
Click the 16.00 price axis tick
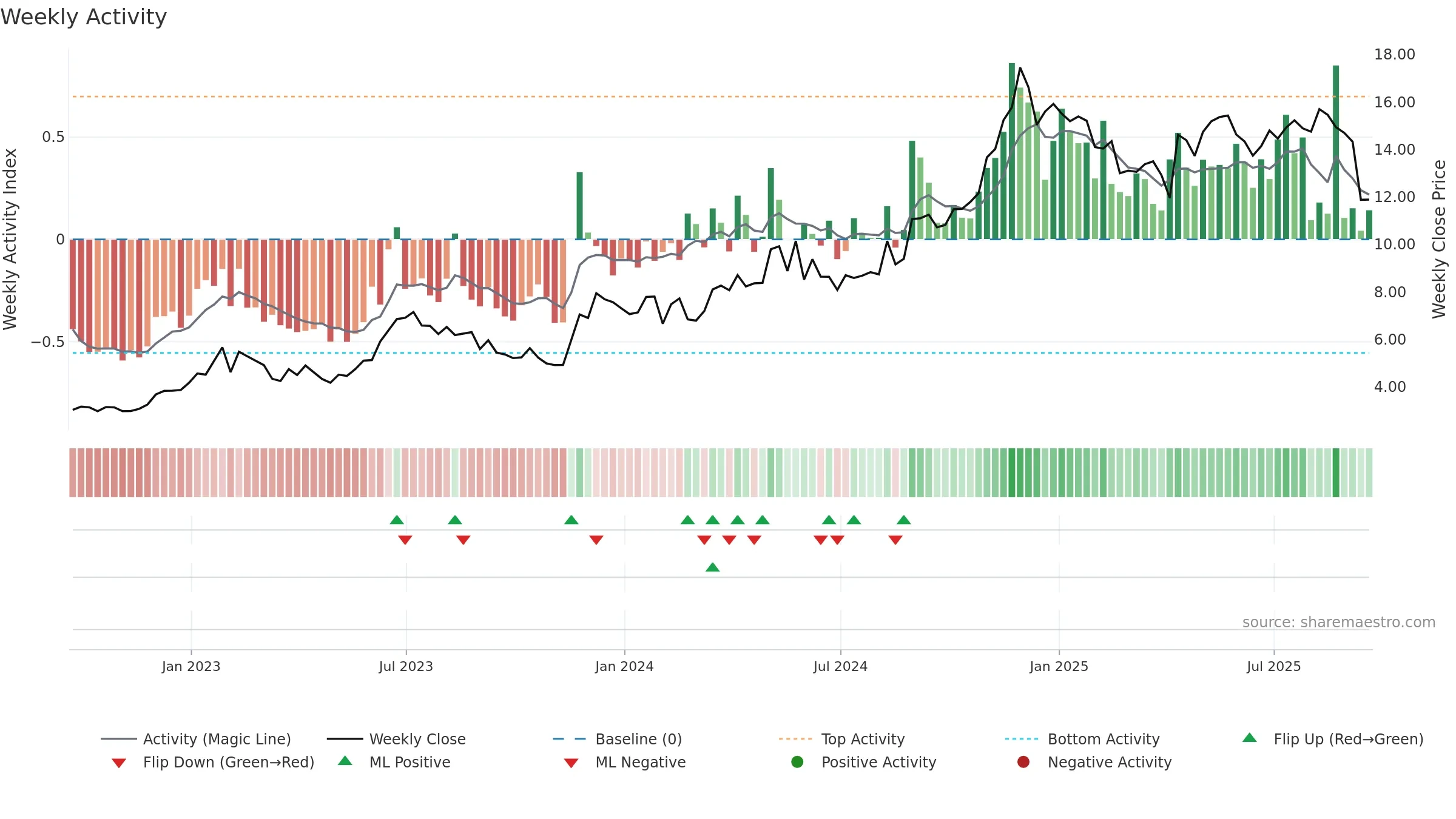tap(1395, 102)
